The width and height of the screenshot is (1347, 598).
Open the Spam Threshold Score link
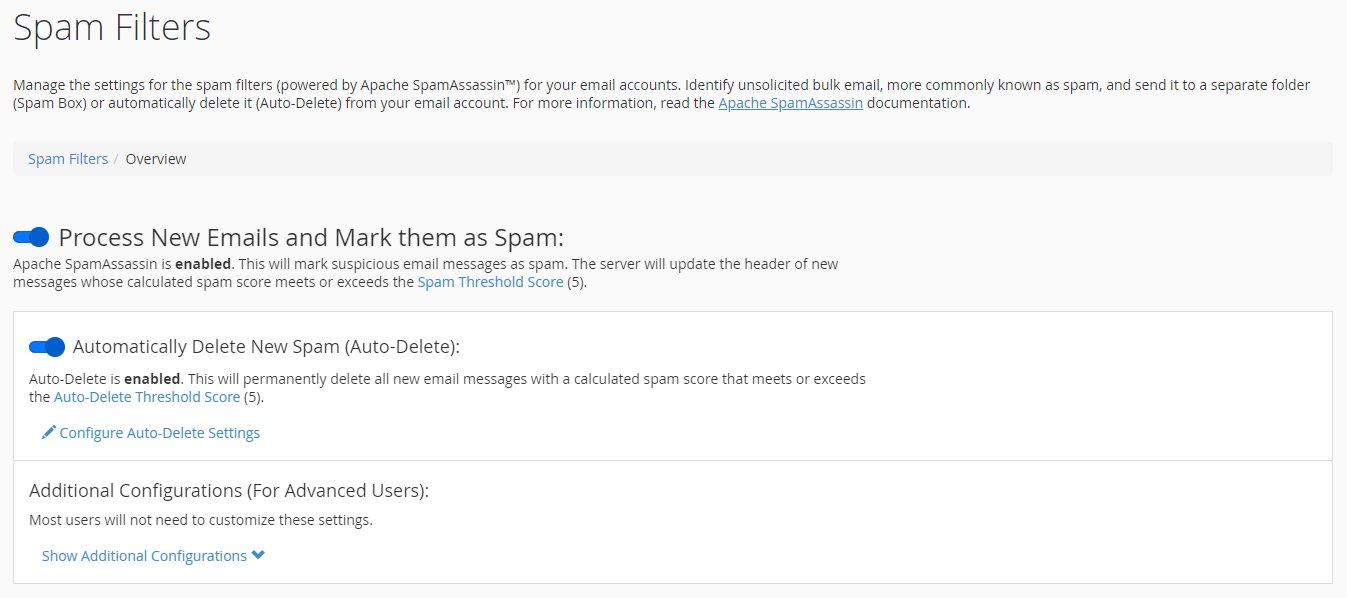click(490, 282)
